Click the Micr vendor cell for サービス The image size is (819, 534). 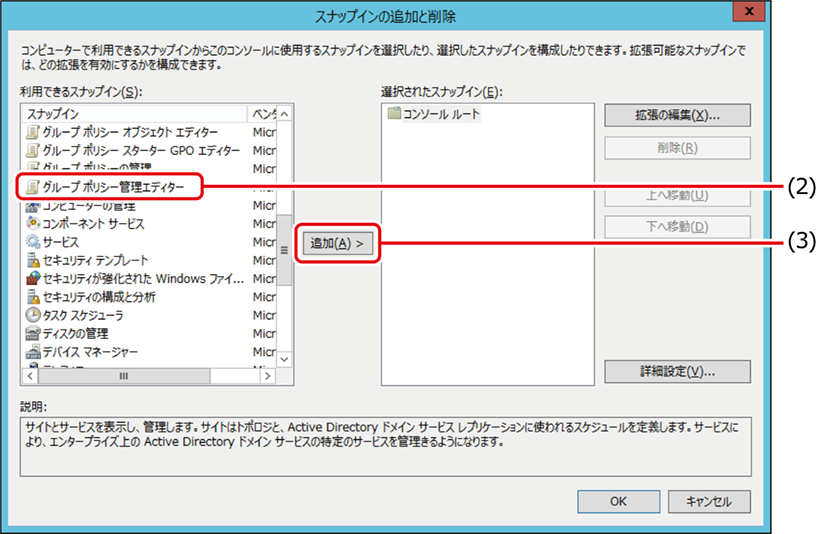pyautogui.click(x=264, y=242)
